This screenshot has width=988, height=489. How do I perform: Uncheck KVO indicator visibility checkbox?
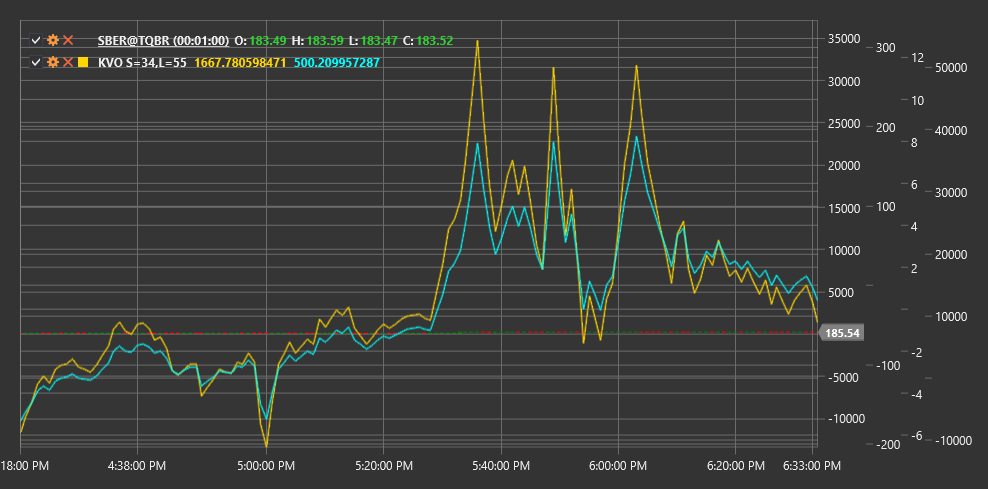point(36,62)
